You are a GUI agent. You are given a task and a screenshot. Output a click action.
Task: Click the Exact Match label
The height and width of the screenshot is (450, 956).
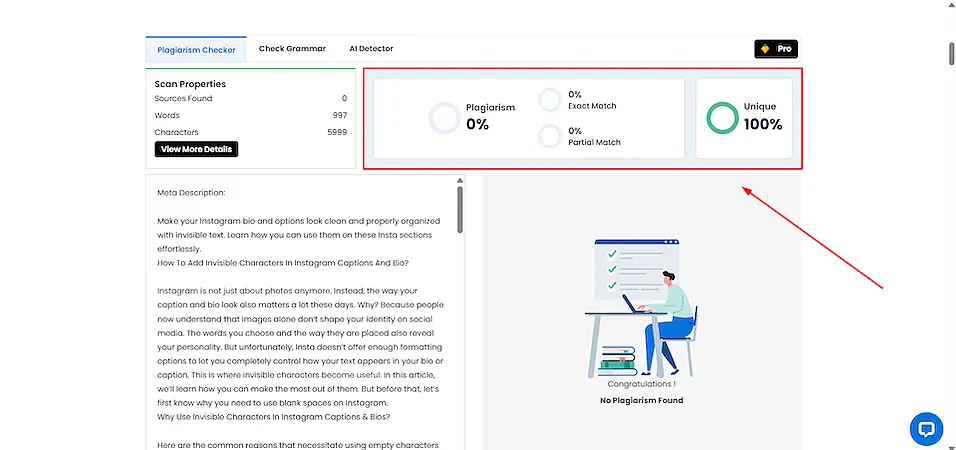592,106
